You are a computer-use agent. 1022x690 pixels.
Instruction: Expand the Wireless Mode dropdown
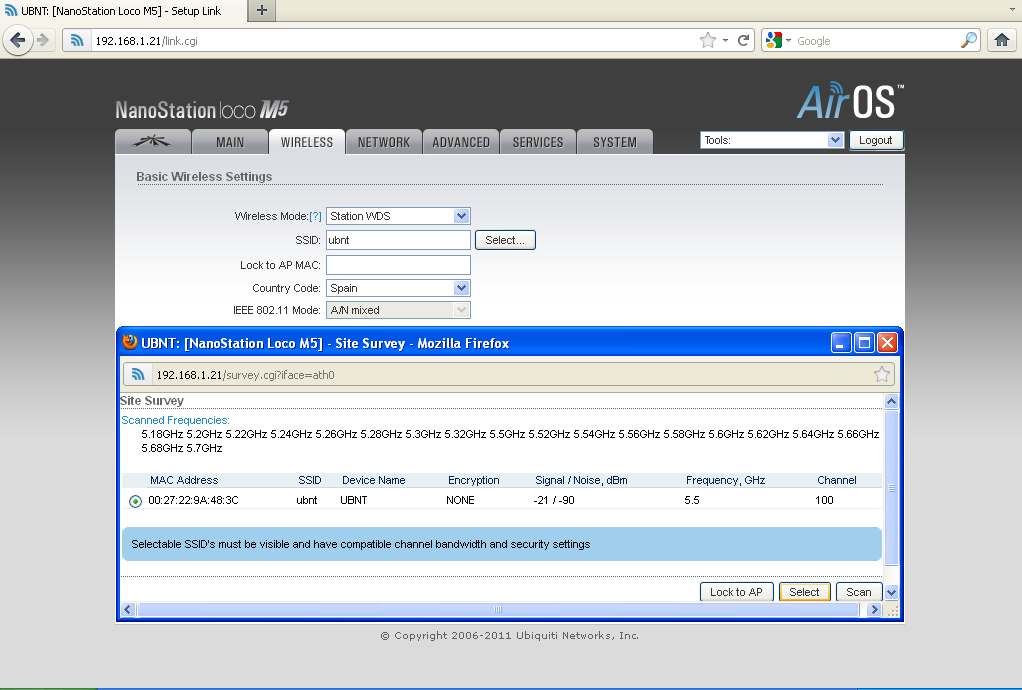(x=460, y=216)
